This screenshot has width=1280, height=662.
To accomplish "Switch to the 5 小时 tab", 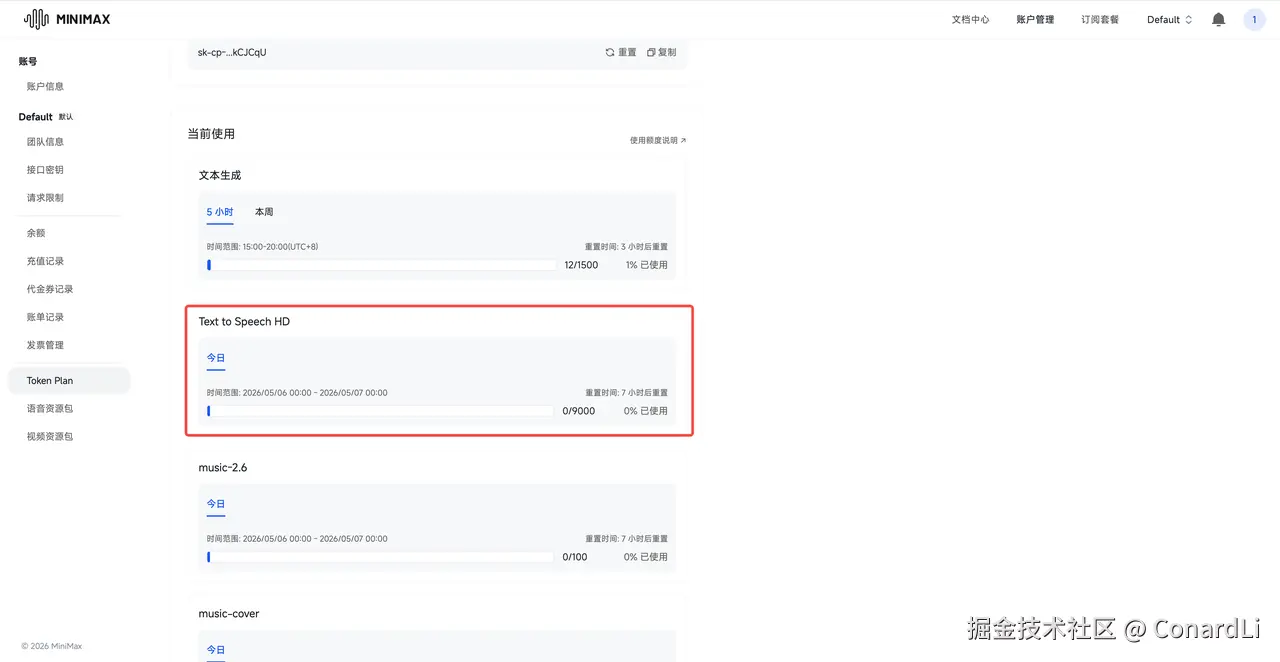I will [x=220, y=212].
